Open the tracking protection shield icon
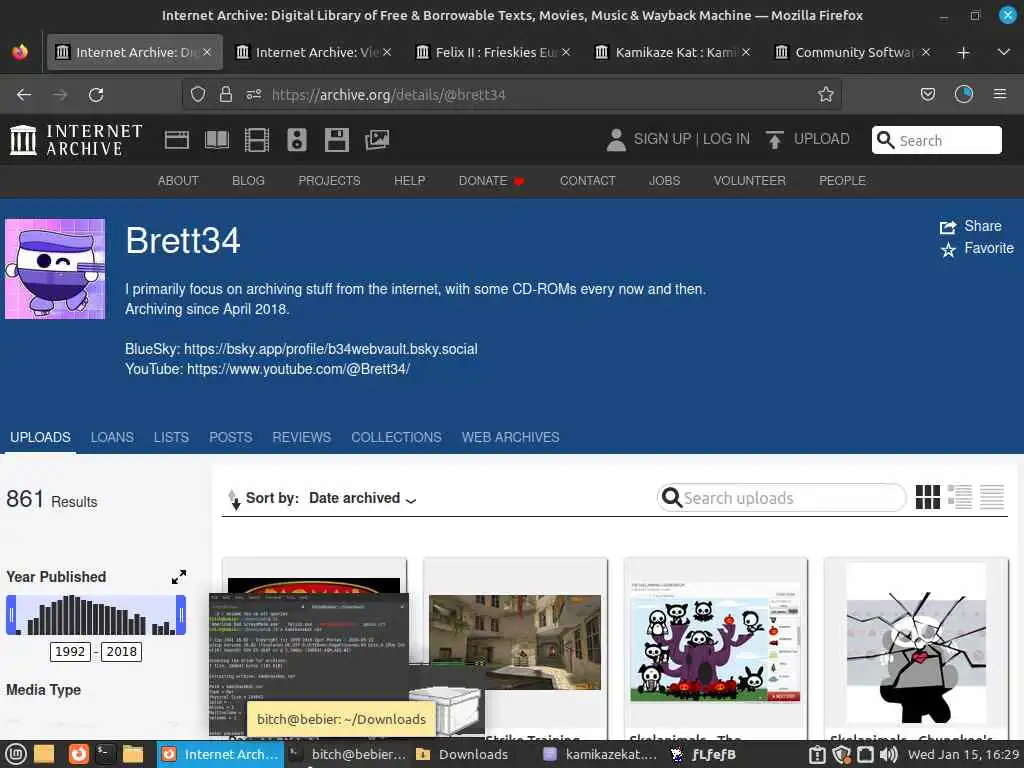1024x768 pixels. coord(198,95)
